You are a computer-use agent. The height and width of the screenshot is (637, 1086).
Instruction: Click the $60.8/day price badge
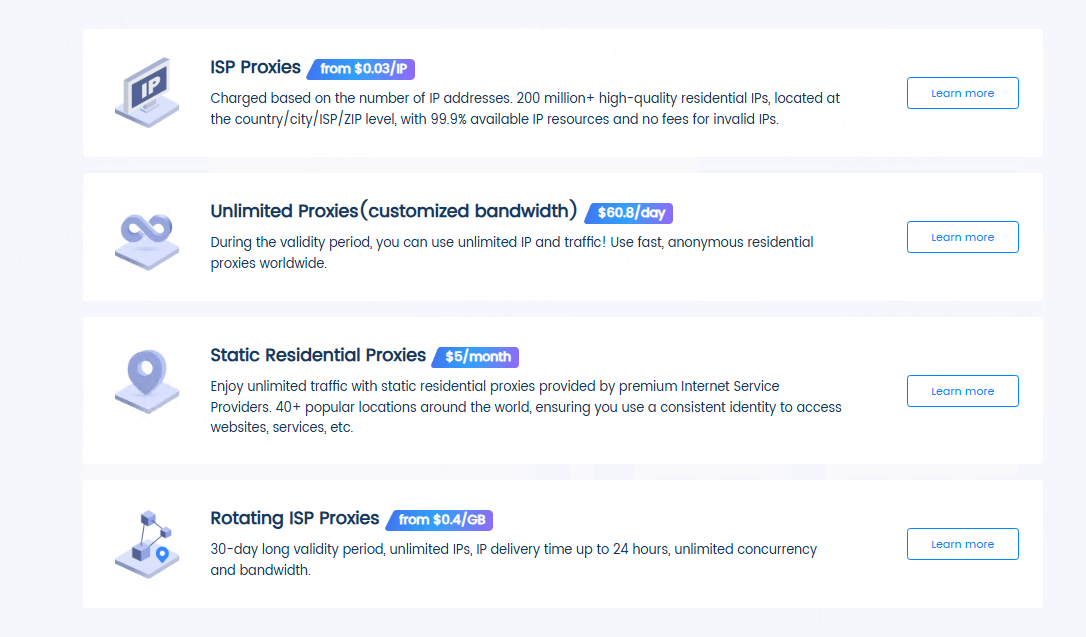click(631, 213)
